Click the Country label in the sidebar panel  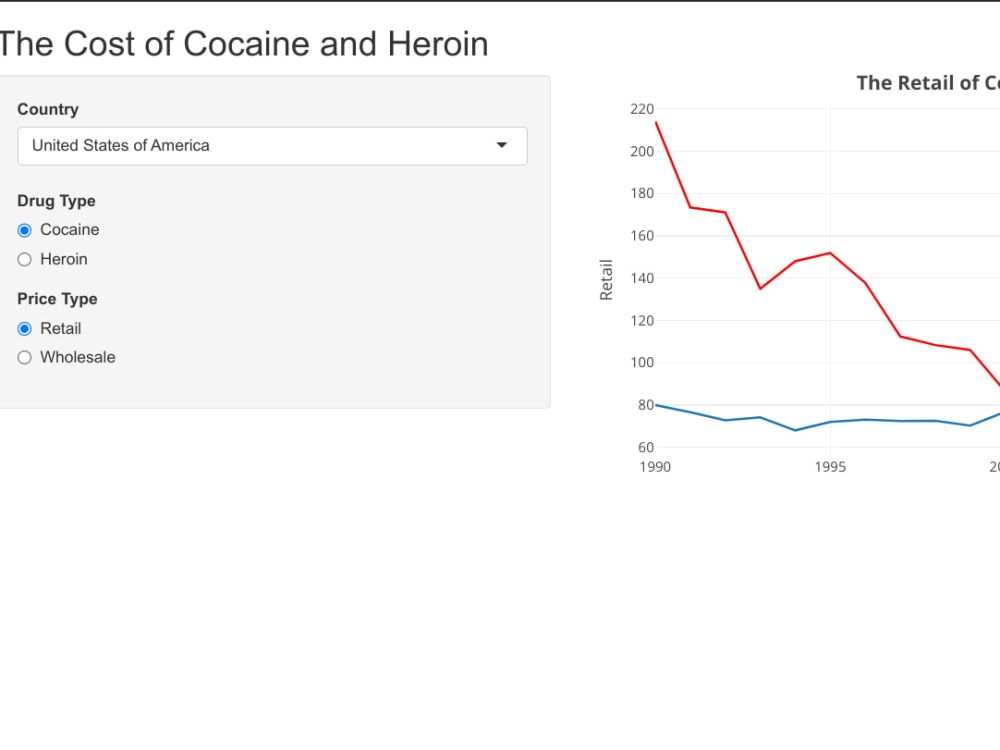pos(47,109)
